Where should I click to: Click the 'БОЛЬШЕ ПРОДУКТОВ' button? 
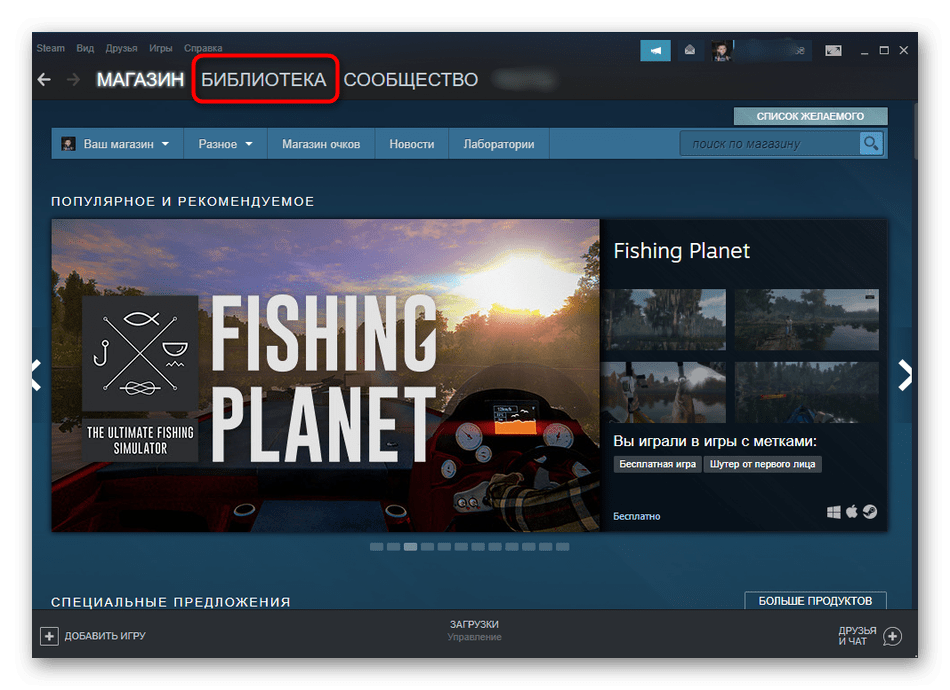click(815, 601)
